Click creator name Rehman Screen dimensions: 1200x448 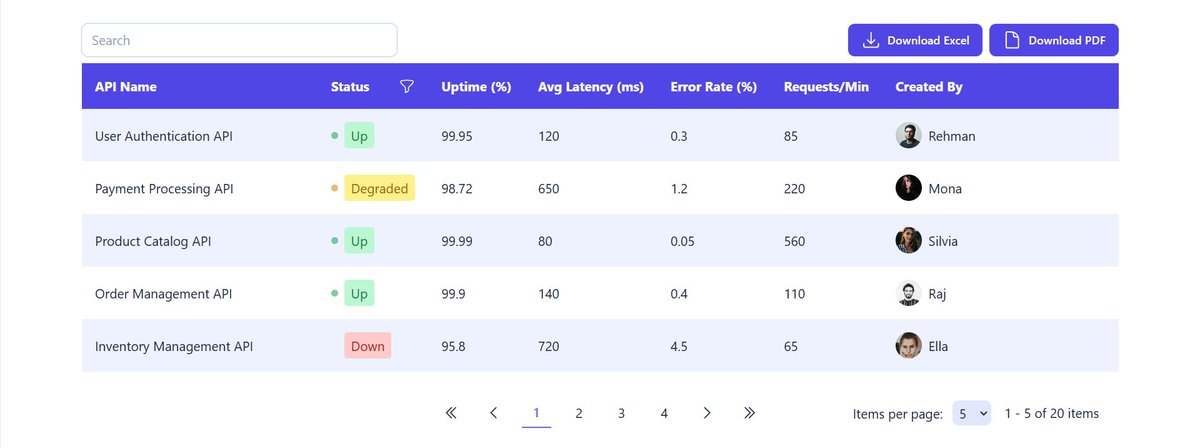point(952,136)
